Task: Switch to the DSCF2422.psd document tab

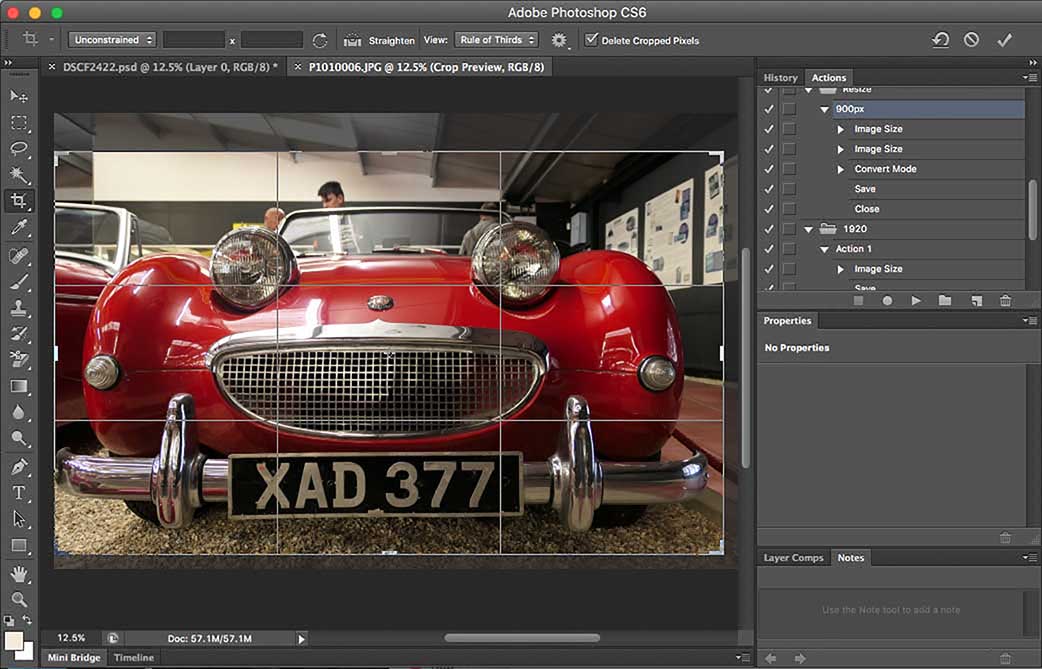Action: click(x=170, y=67)
